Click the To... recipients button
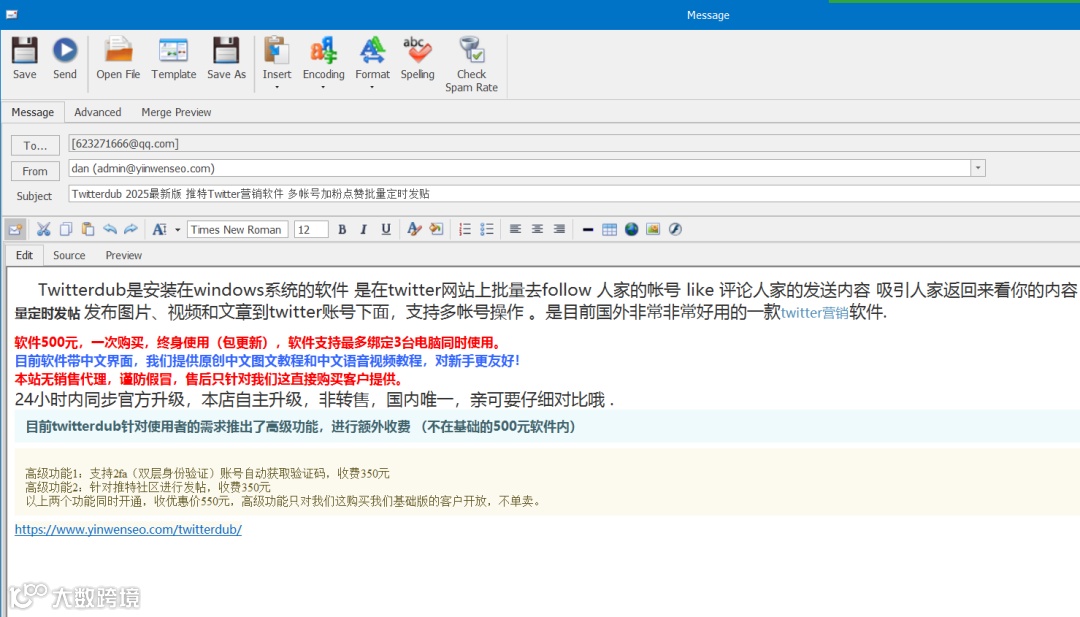The height and width of the screenshot is (617, 1080). pyautogui.click(x=35, y=145)
